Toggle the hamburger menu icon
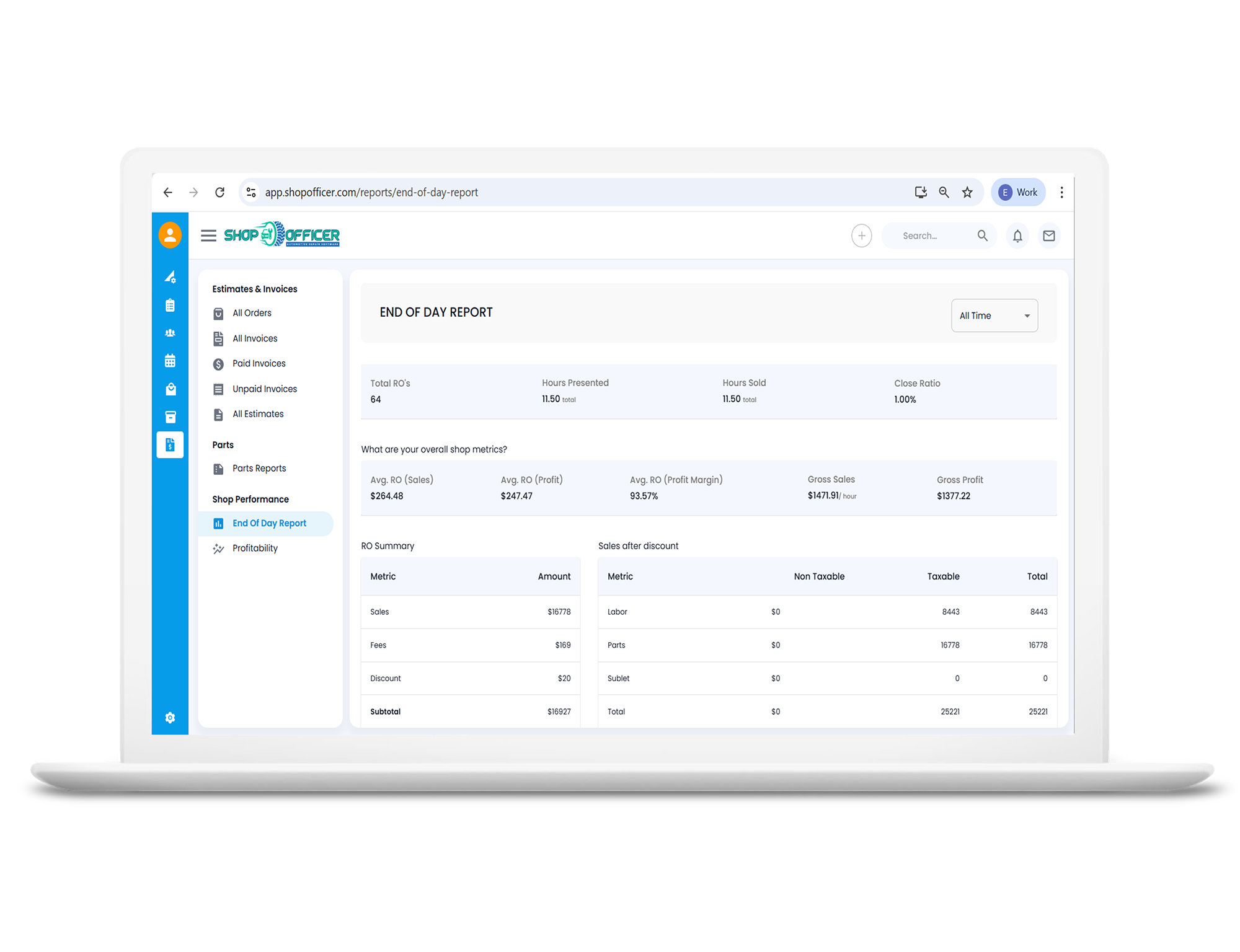 coord(208,236)
